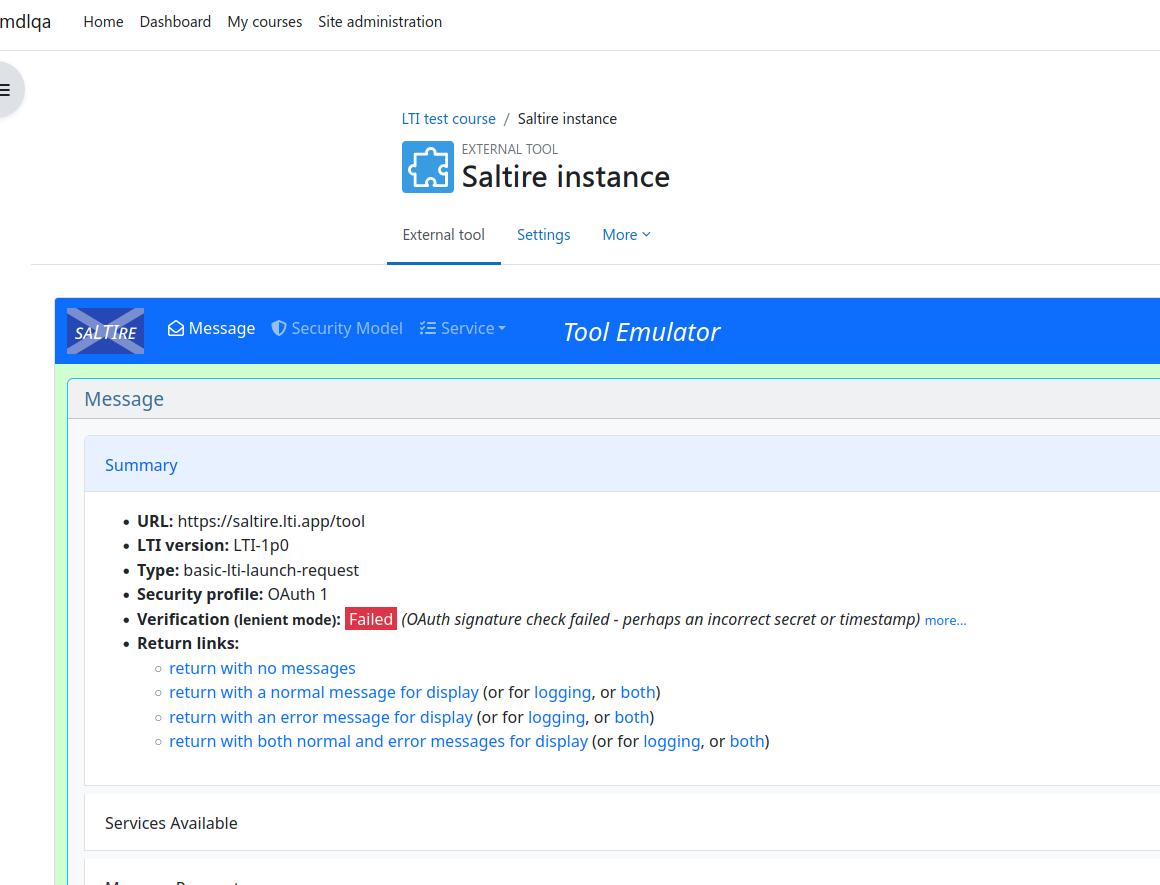
Task: Click the Saltire instance page heading
Action: (x=565, y=177)
